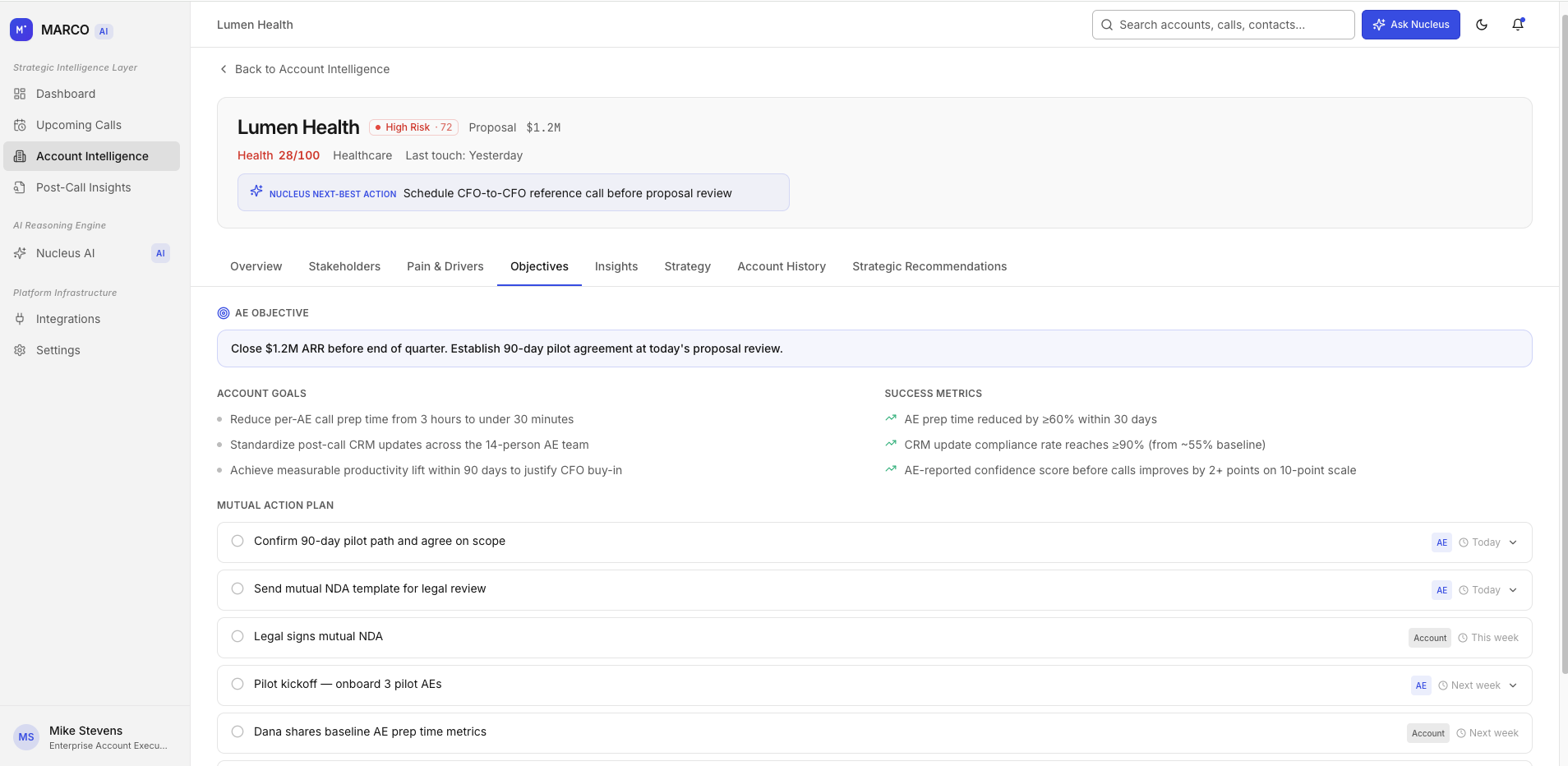This screenshot has height=766, width=1568.
Task: Click the AI badge next to Nucleus AI
Action: click(160, 253)
